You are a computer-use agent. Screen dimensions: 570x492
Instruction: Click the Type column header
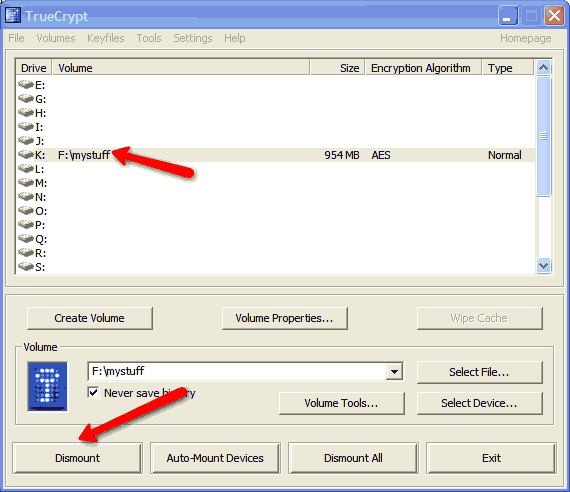[x=508, y=68]
